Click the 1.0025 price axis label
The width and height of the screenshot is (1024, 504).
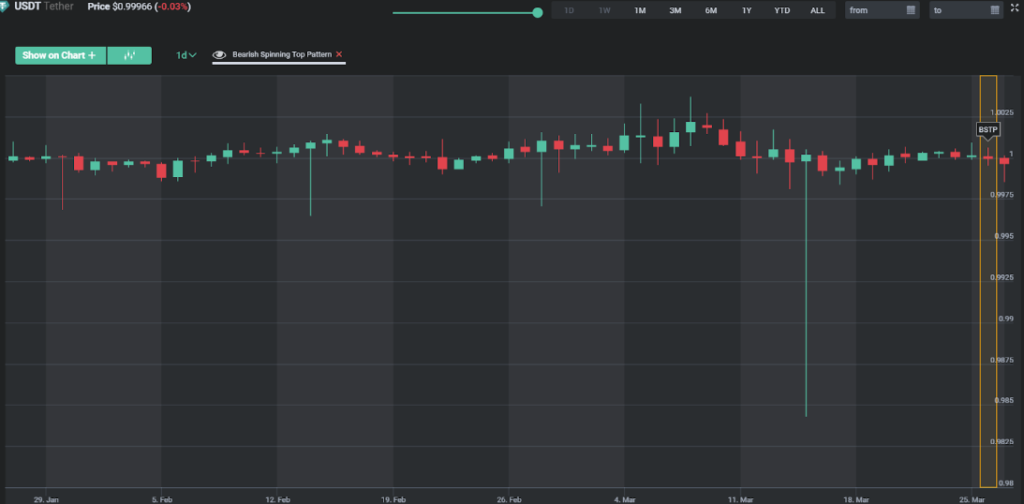click(x=1002, y=113)
